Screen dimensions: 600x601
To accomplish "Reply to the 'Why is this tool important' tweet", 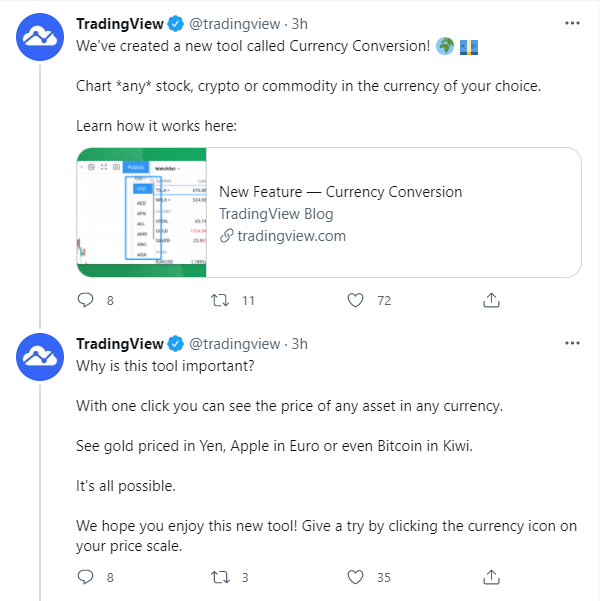I will [86, 577].
